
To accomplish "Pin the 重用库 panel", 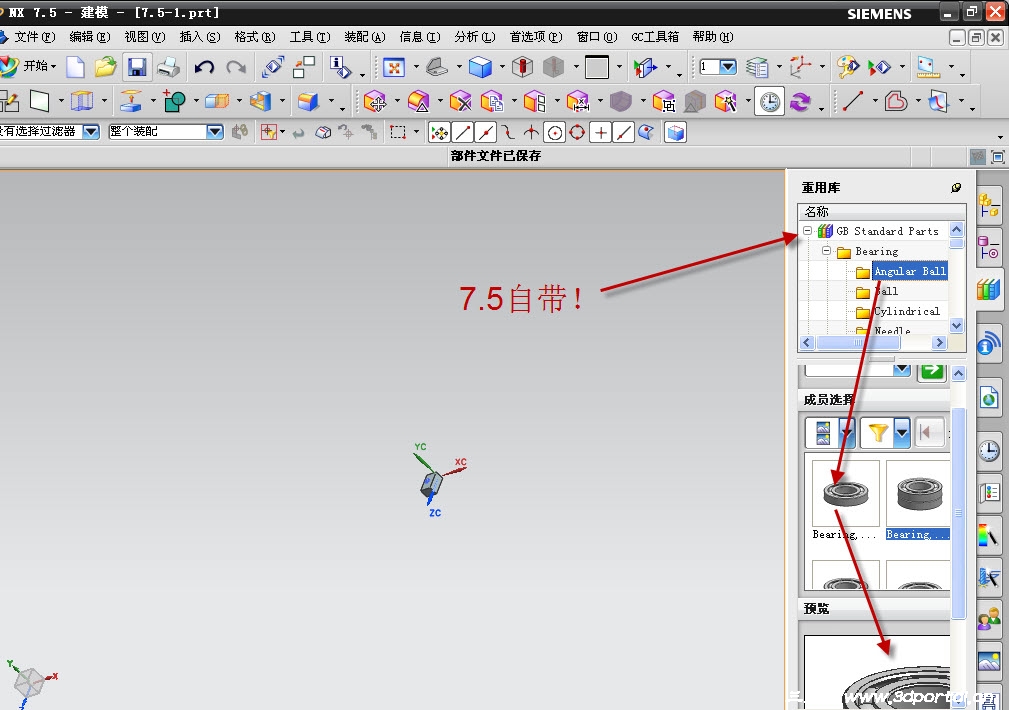I will coord(956,187).
